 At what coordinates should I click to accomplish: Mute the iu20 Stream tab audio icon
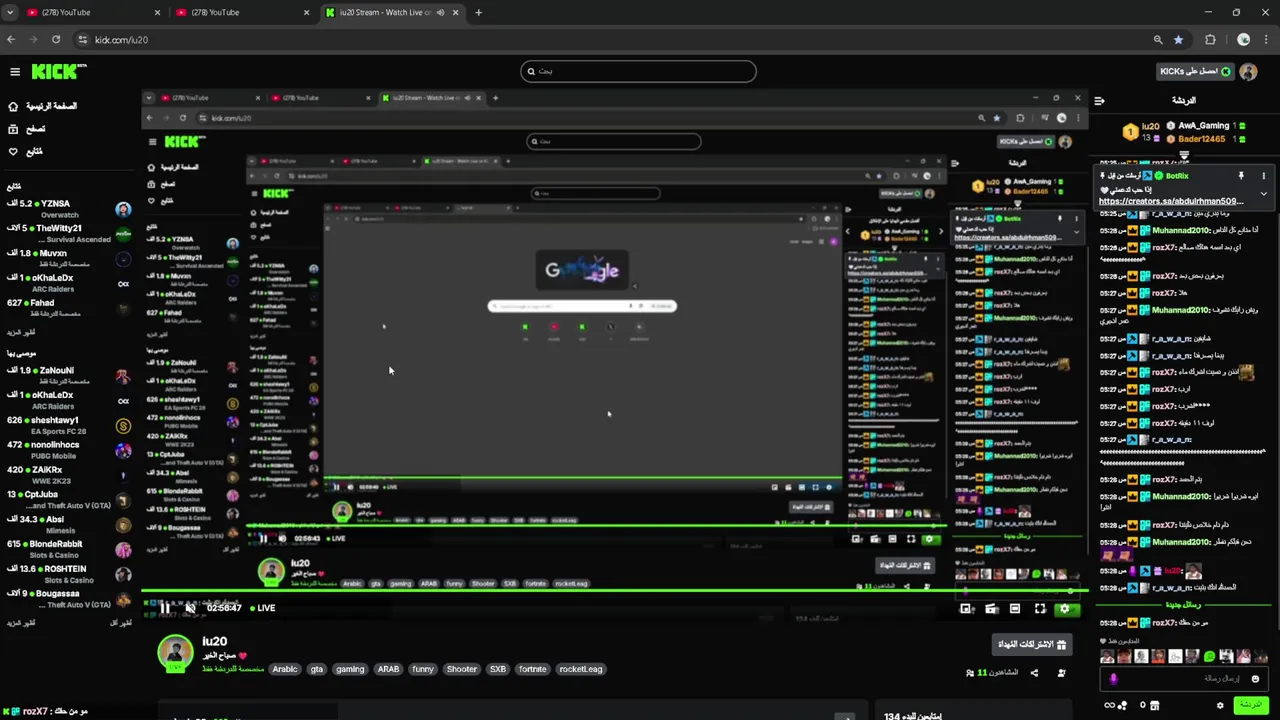[x=440, y=12]
